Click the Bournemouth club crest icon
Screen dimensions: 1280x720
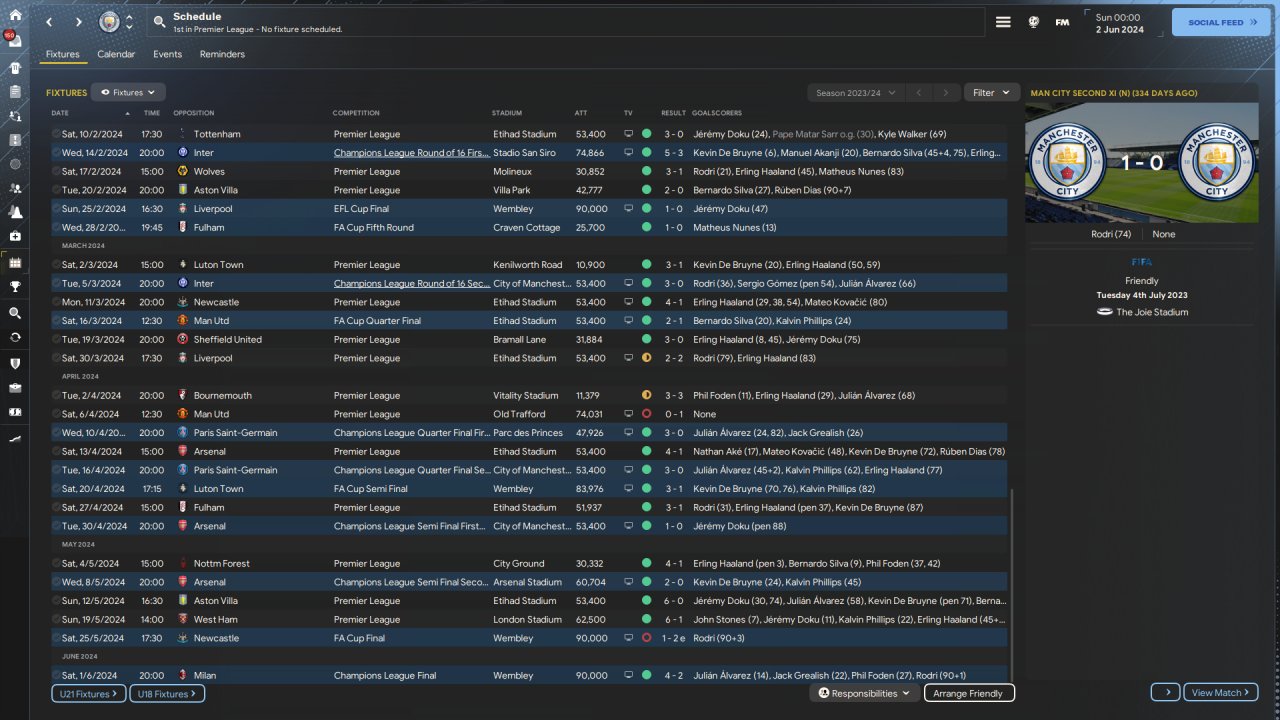(182, 395)
